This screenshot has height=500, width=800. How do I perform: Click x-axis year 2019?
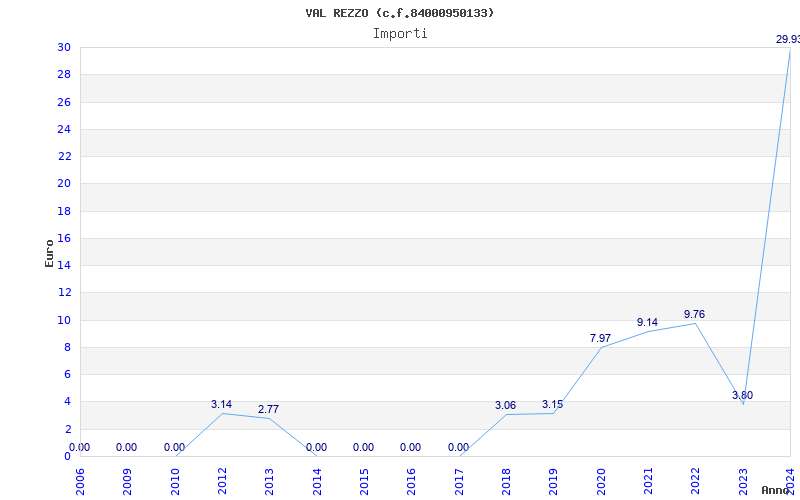click(554, 482)
